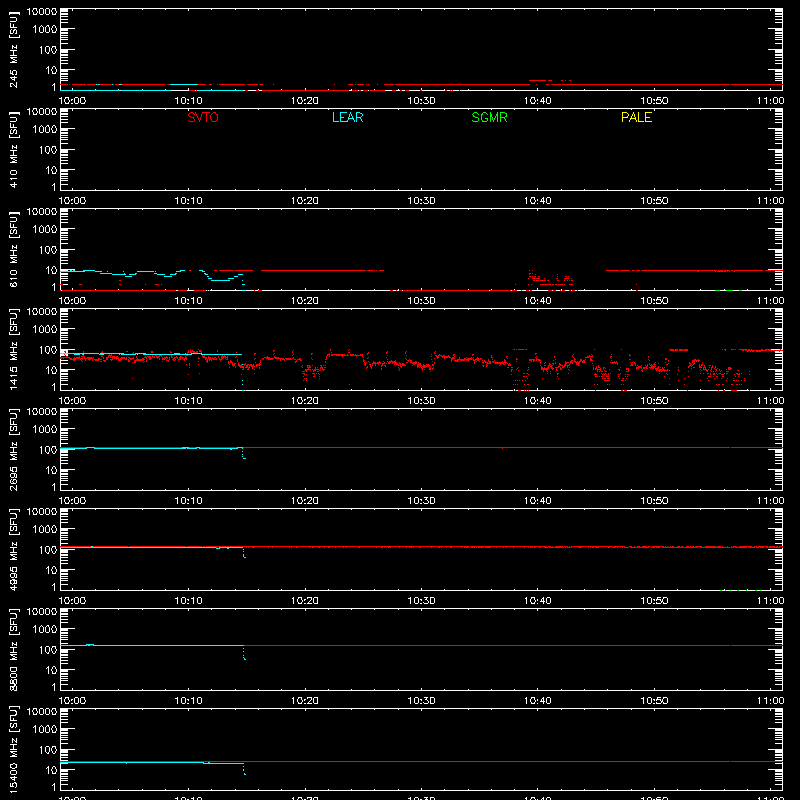
Task: Click 10:30 time label under 2695 MHz panel
Action: (421, 501)
